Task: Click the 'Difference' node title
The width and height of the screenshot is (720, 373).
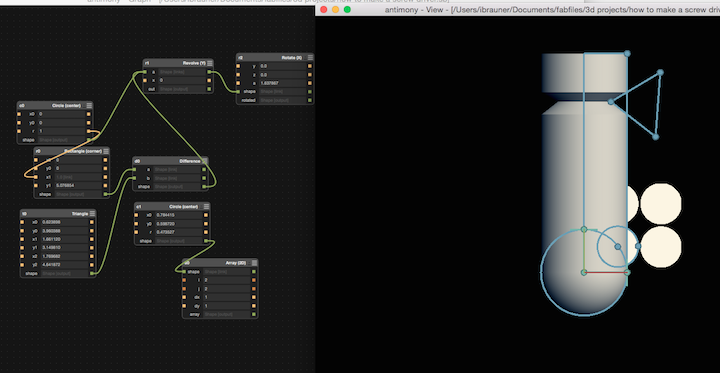Action: pyautogui.click(x=190, y=161)
